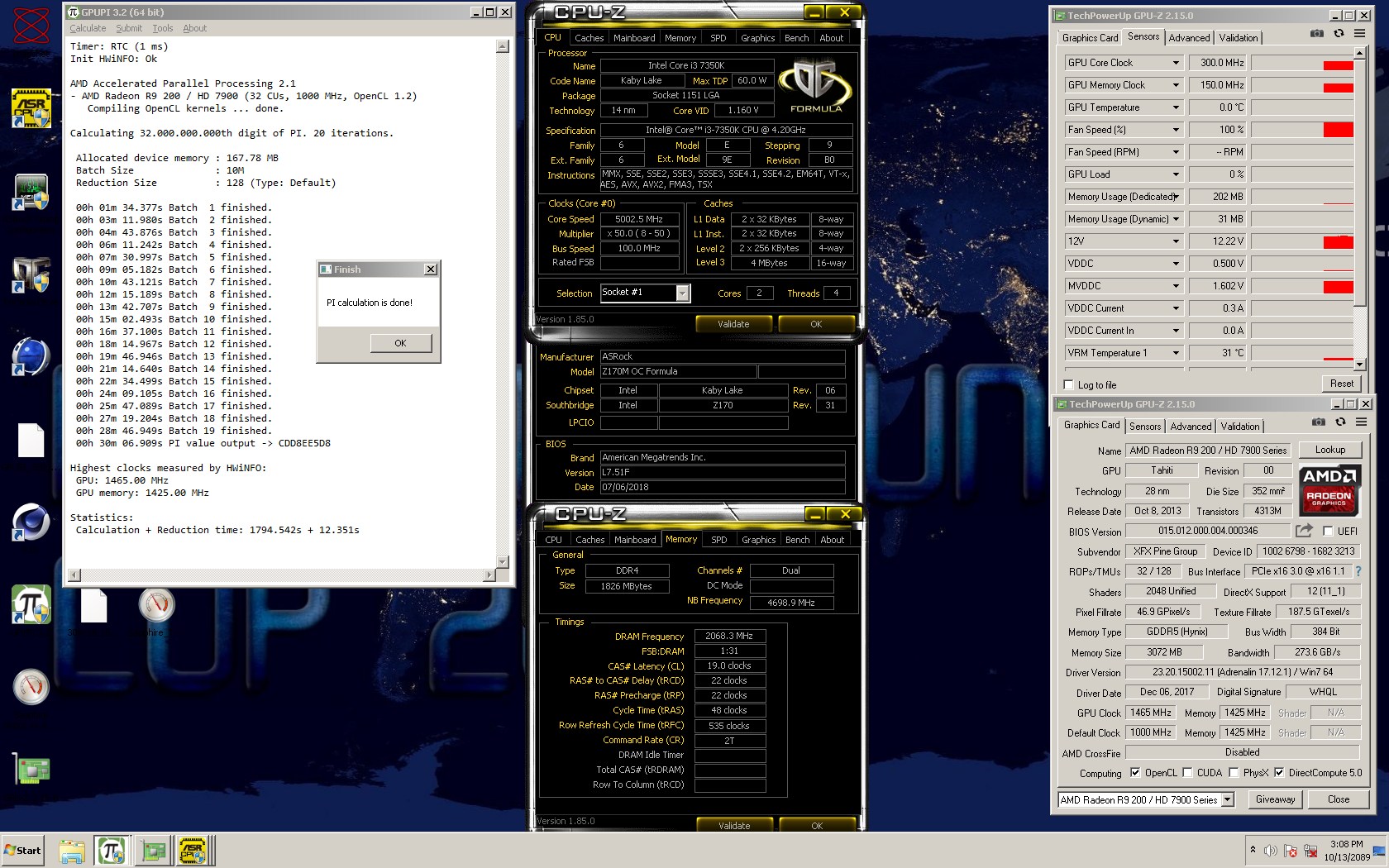1389x868 pixels.
Task: Click the Close button in GPU-Z Graphics Card window
Action: point(1339,799)
